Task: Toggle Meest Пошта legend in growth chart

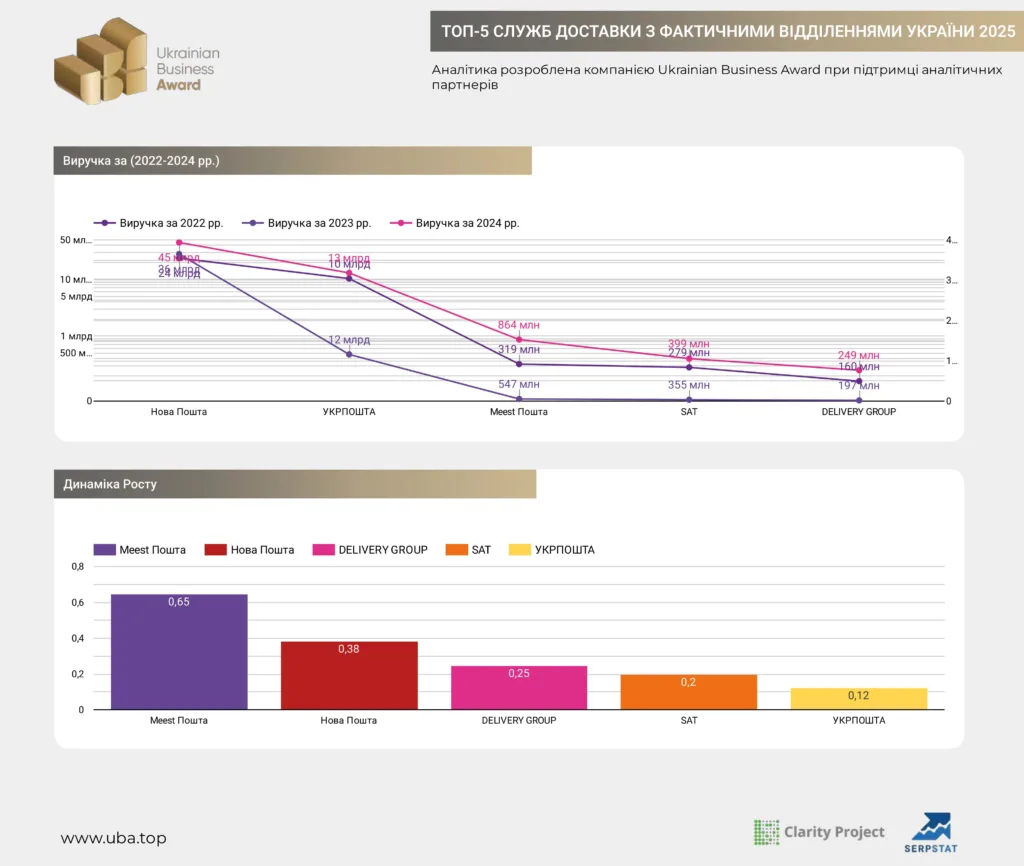Action: (x=140, y=550)
